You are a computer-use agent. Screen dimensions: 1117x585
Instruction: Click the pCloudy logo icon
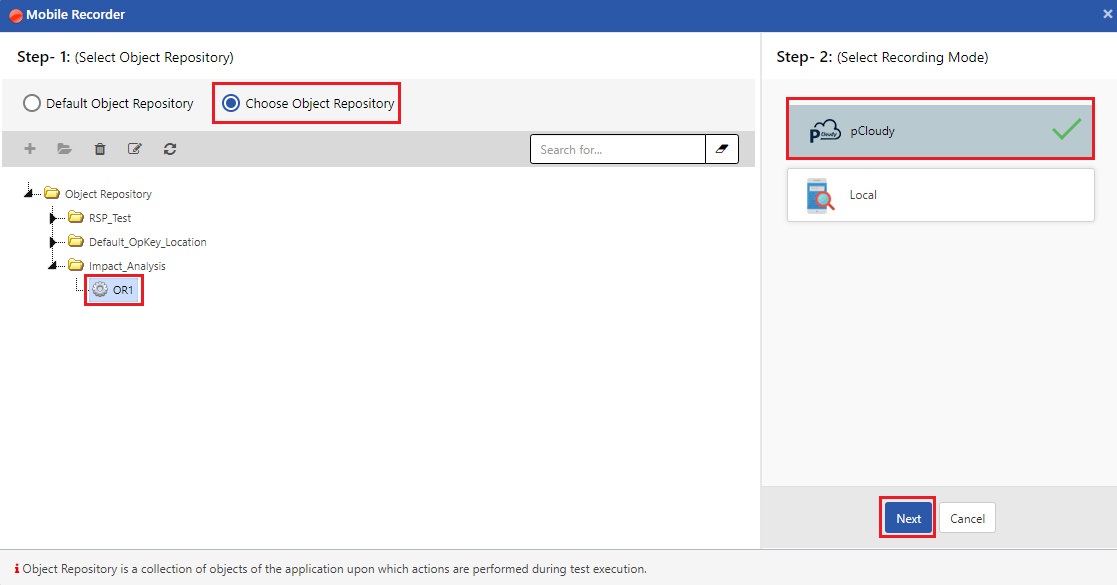(x=822, y=131)
